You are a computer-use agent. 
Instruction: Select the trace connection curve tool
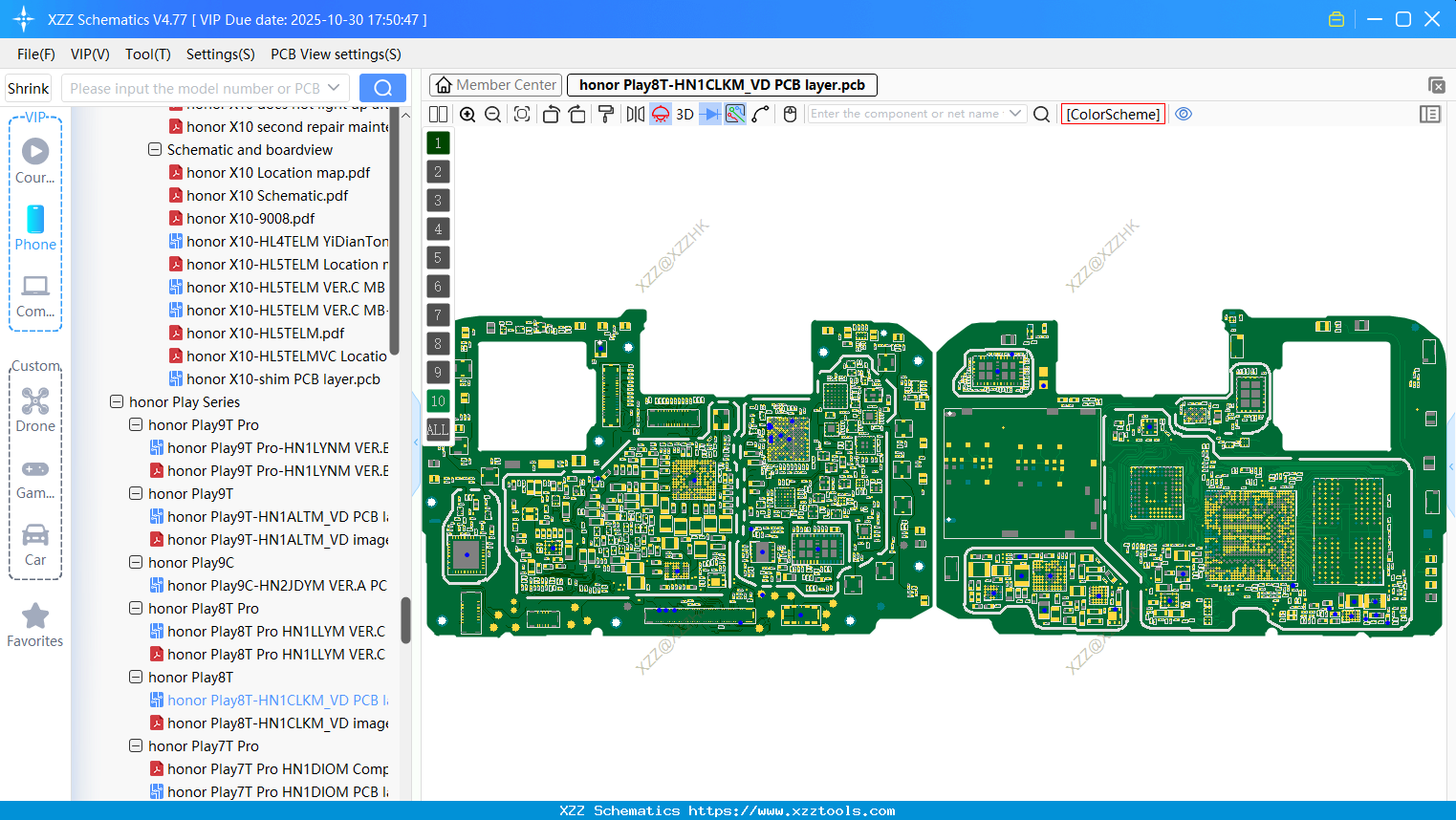point(761,114)
